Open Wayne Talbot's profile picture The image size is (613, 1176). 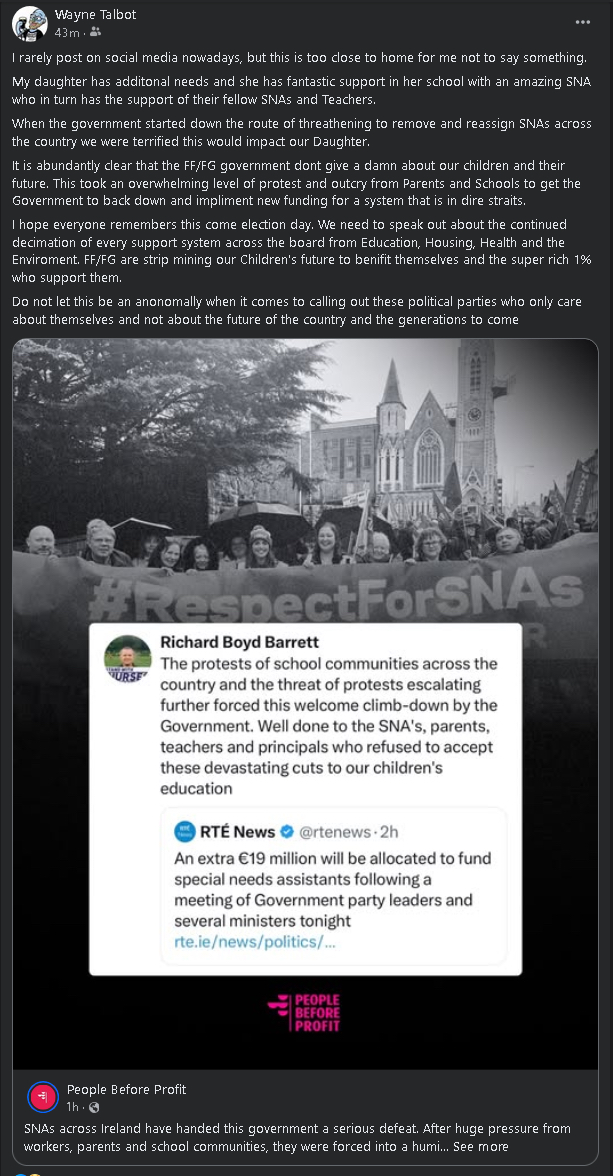click(x=28, y=22)
